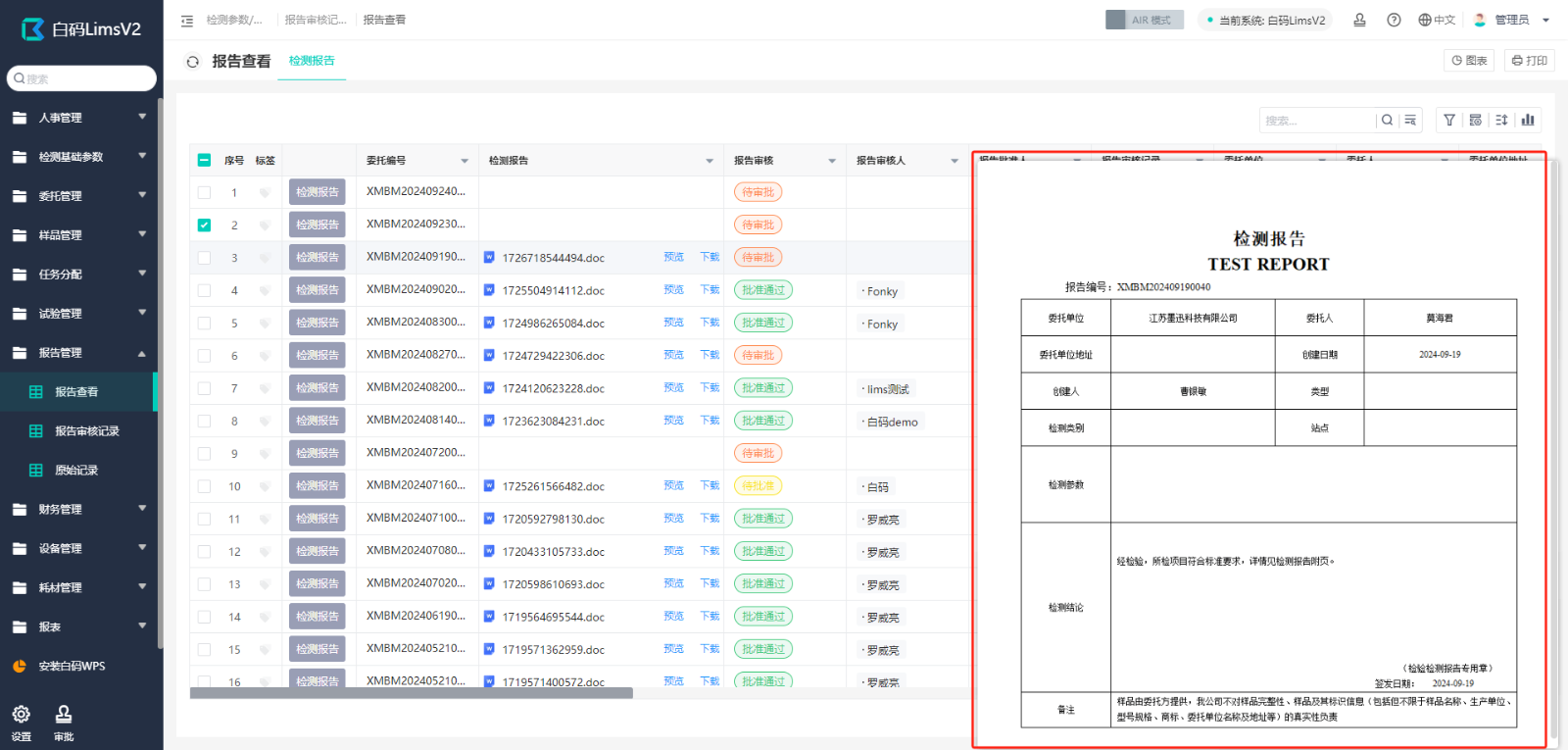
Task: Click 预览 for 1724986265084.doc
Action: (673, 322)
